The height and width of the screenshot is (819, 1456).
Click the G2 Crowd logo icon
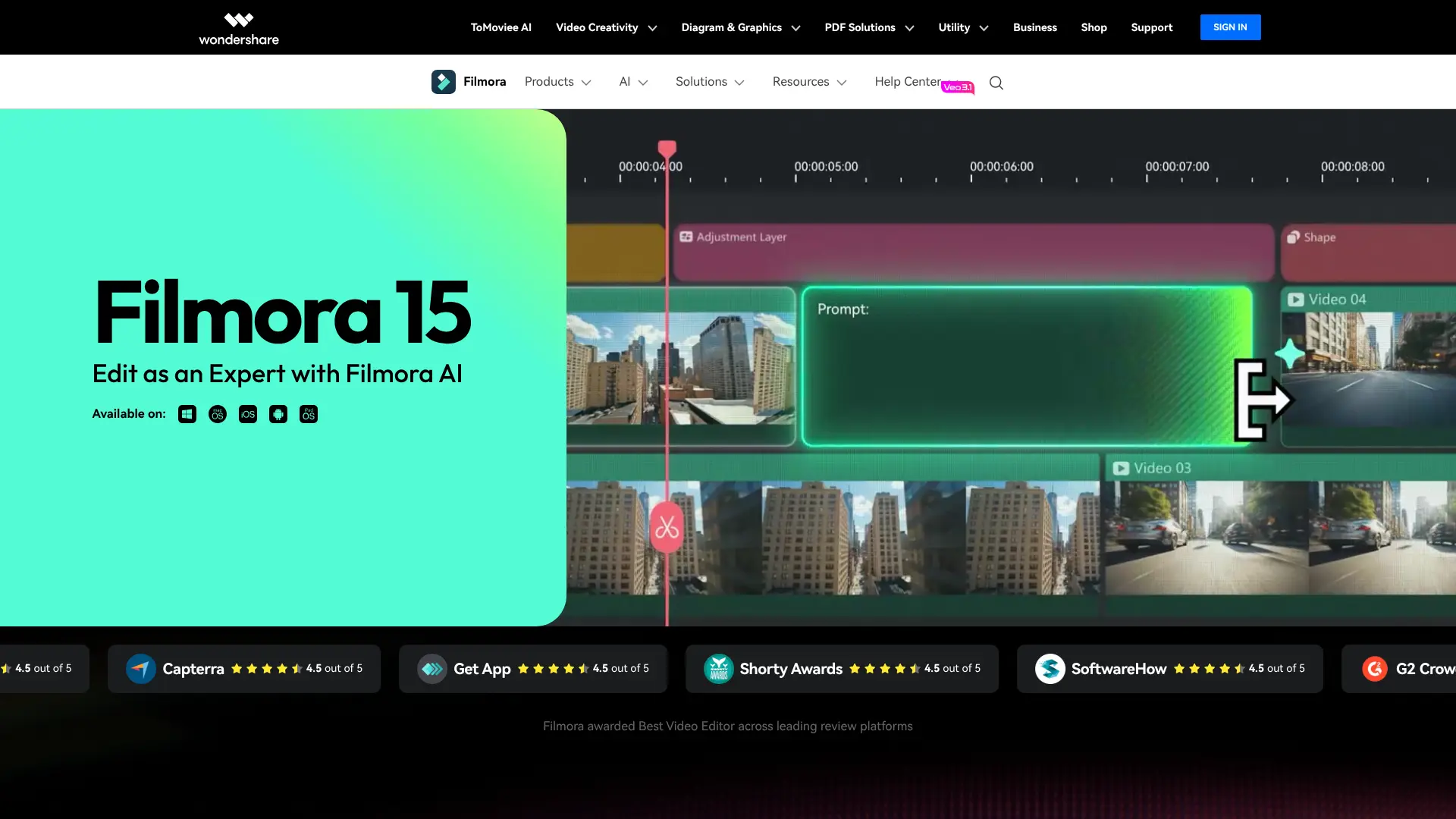[1375, 669]
